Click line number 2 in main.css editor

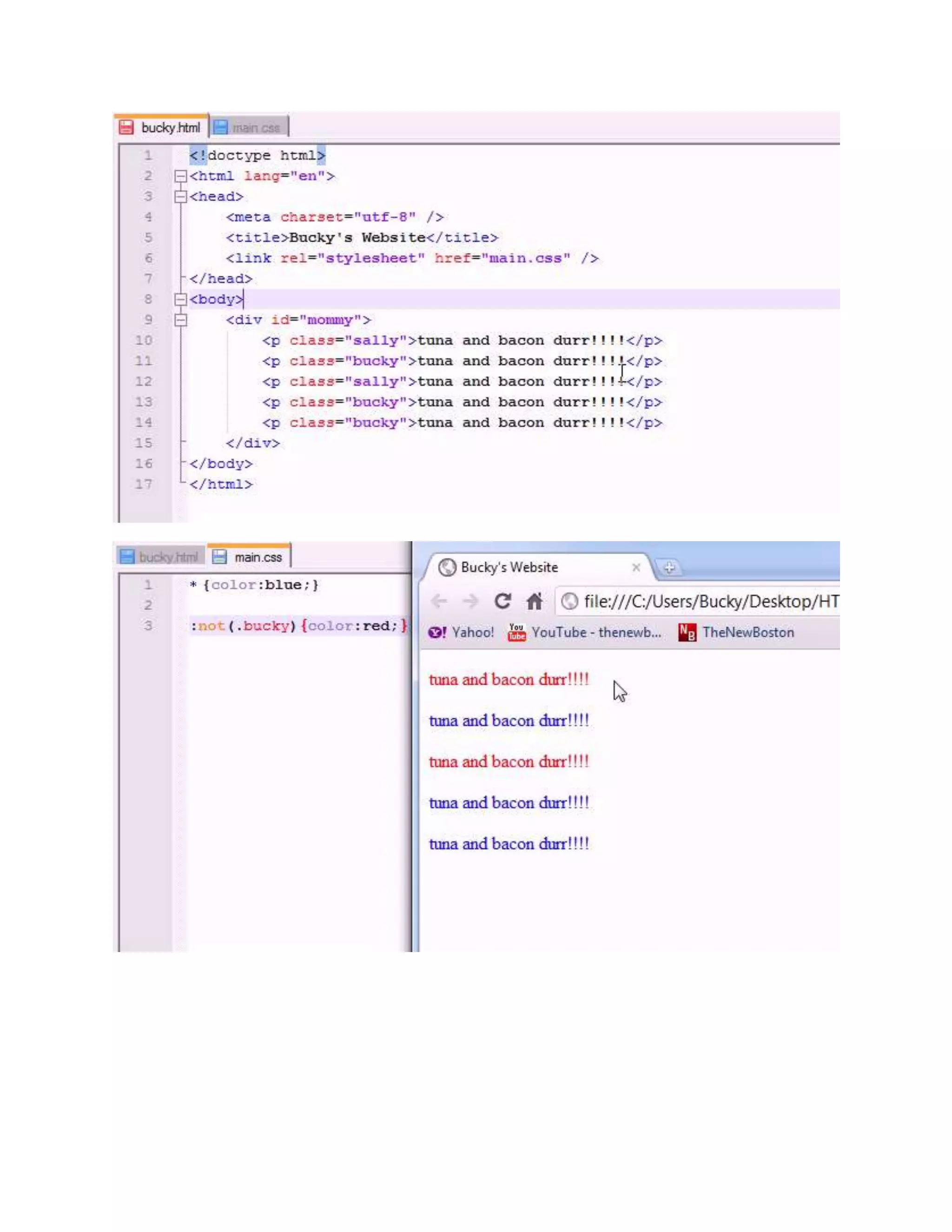point(148,605)
